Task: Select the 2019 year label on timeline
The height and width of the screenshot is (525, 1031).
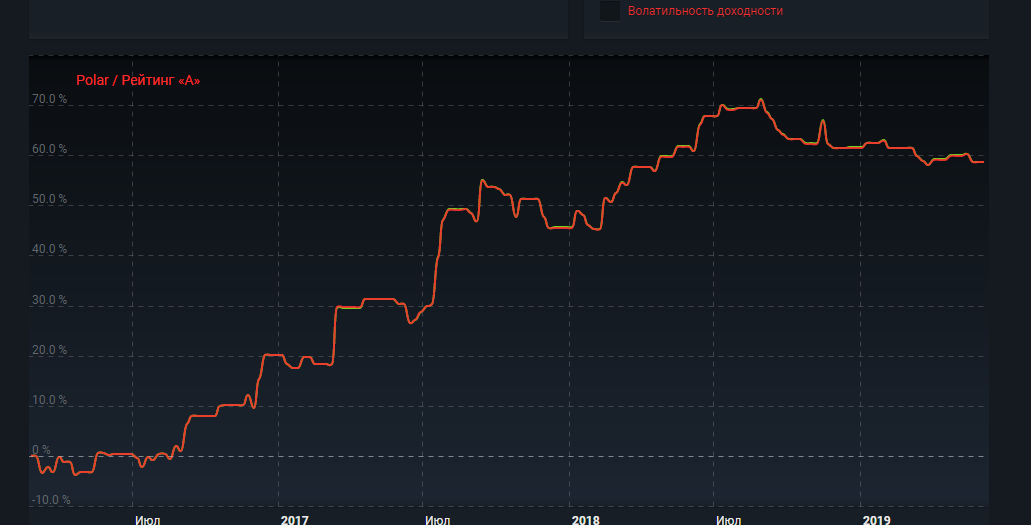Action: pos(876,519)
